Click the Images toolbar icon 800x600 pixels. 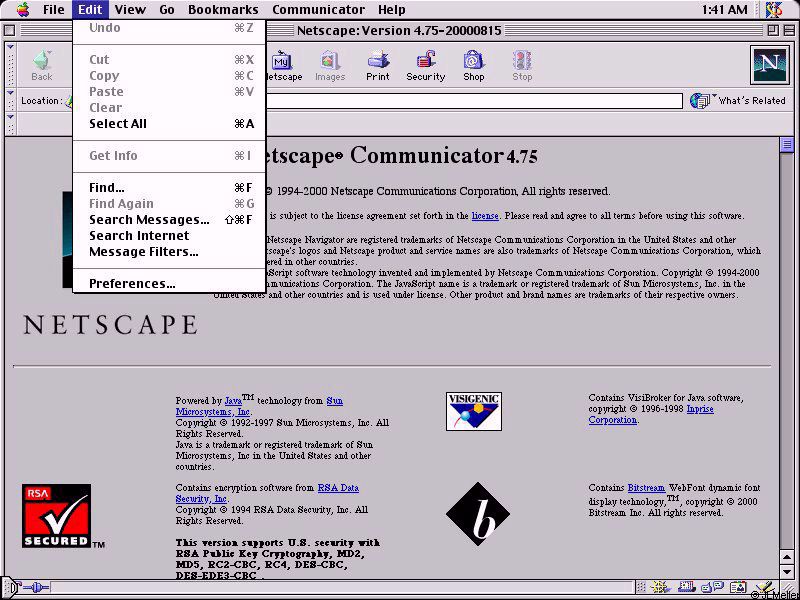pyautogui.click(x=330, y=66)
